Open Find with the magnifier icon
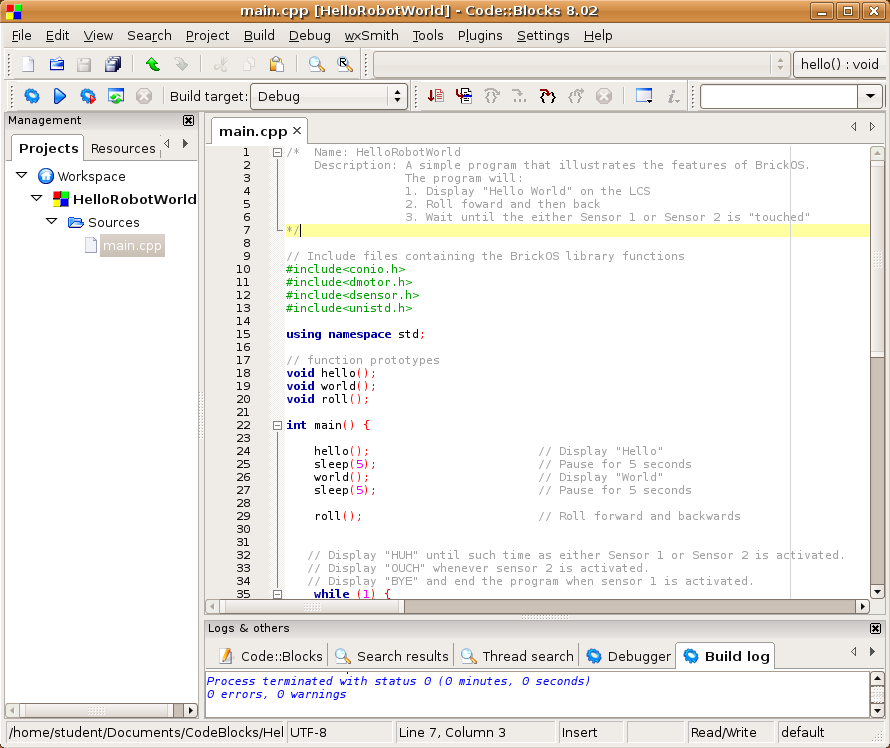This screenshot has height=748, width=890. 316,64
